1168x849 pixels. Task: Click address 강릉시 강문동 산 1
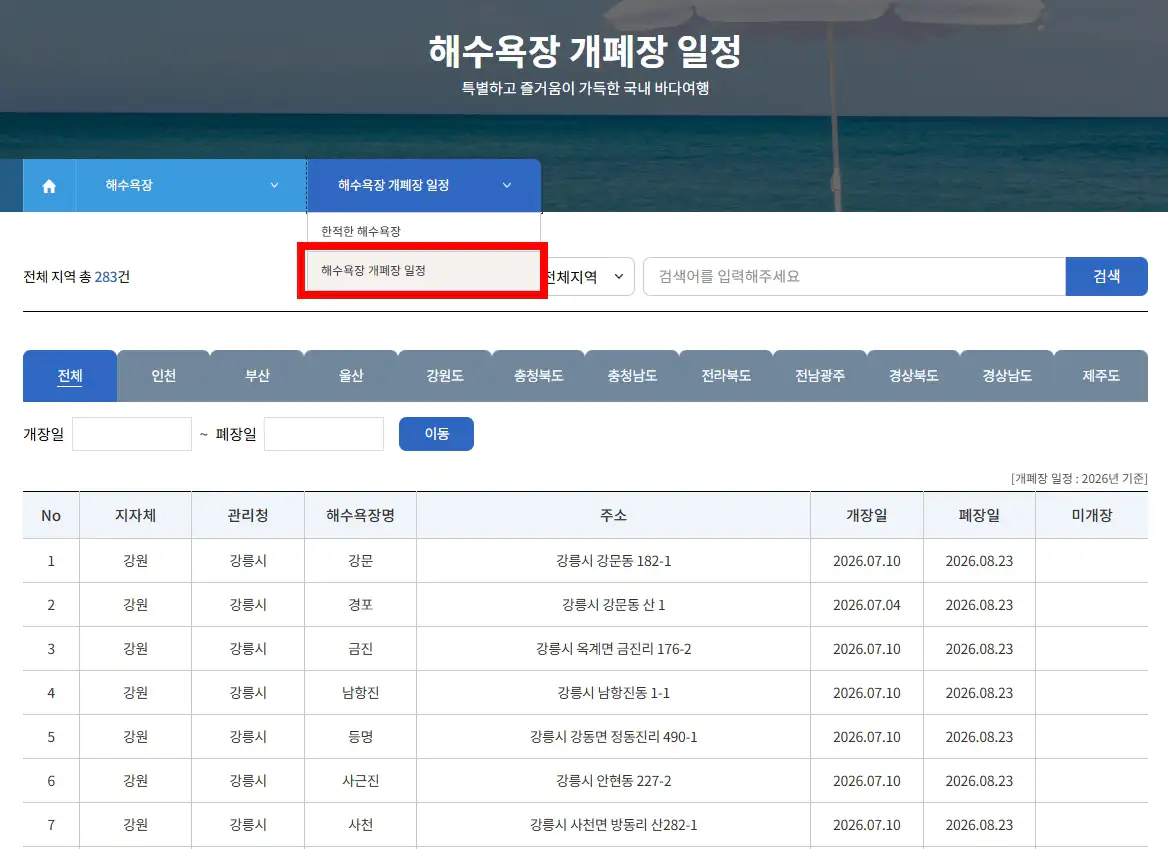614,605
